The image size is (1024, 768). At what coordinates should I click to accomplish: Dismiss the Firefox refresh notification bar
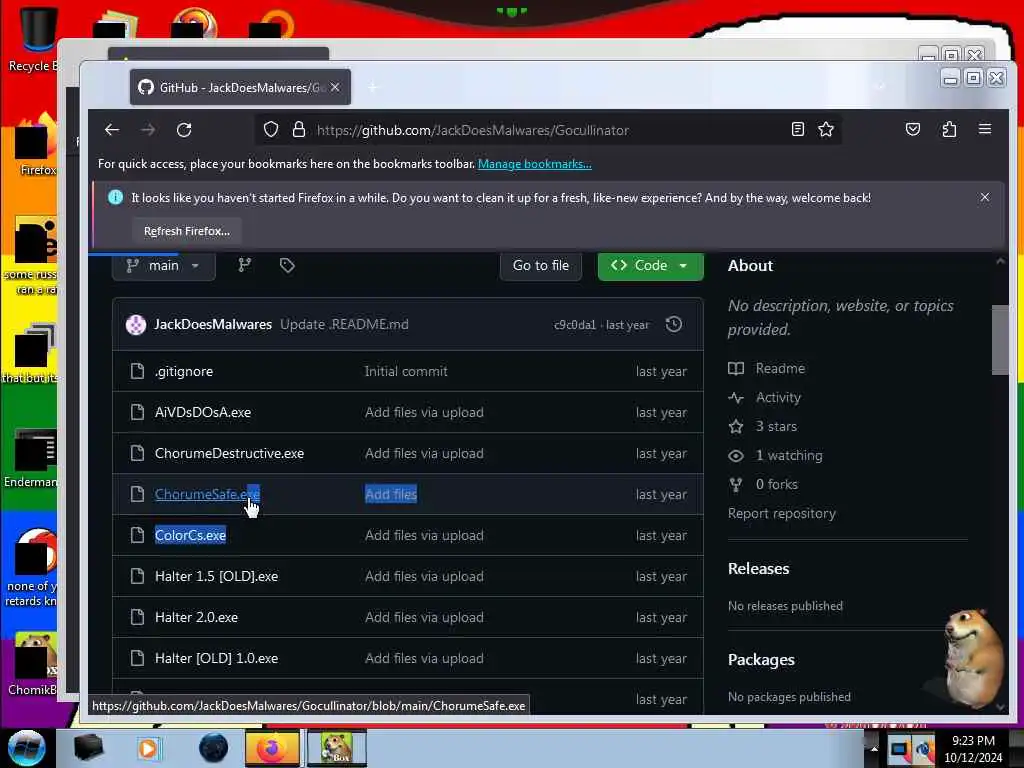[985, 197]
